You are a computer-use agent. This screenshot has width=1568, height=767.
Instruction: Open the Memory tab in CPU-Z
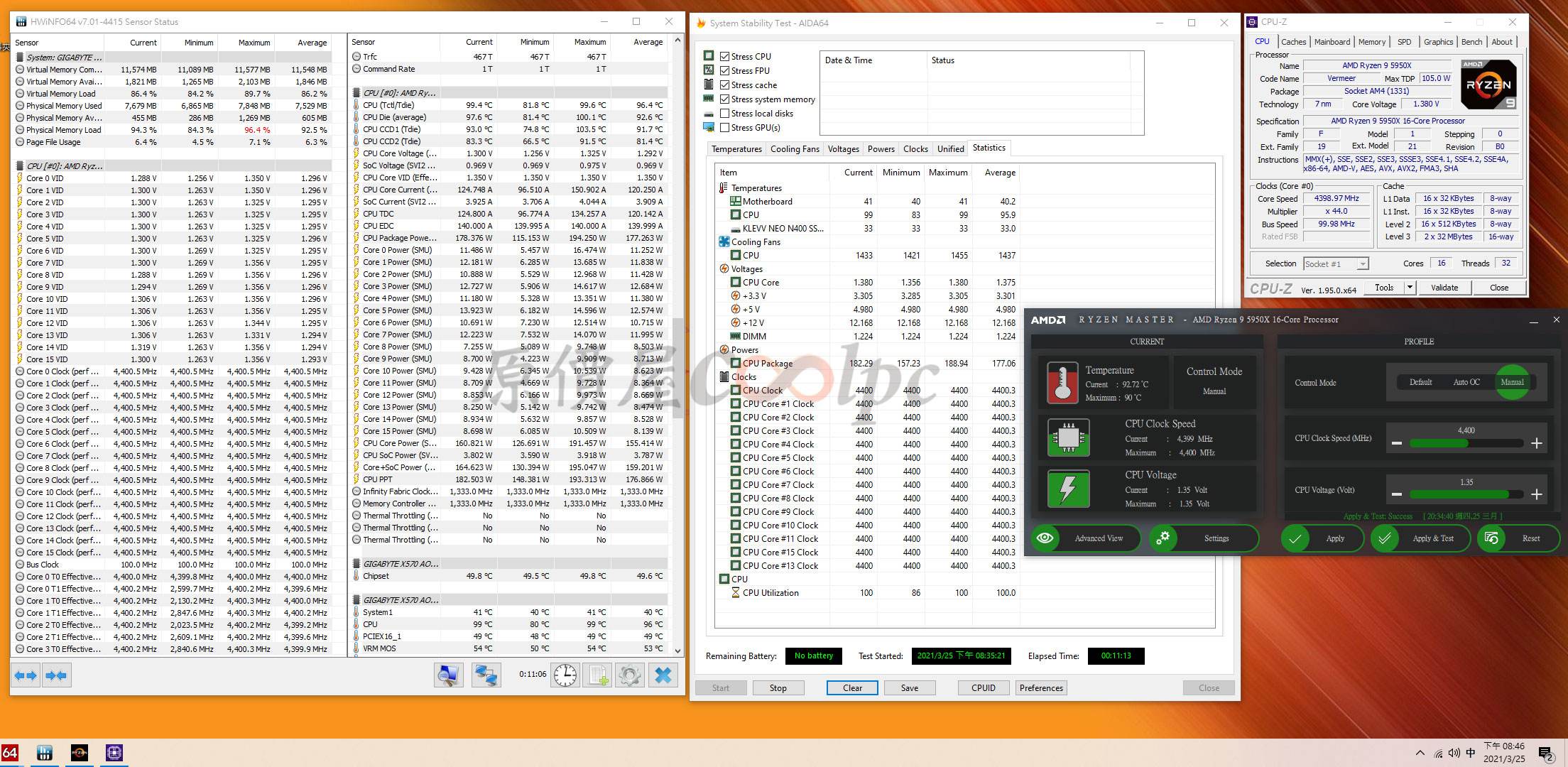click(x=1371, y=42)
